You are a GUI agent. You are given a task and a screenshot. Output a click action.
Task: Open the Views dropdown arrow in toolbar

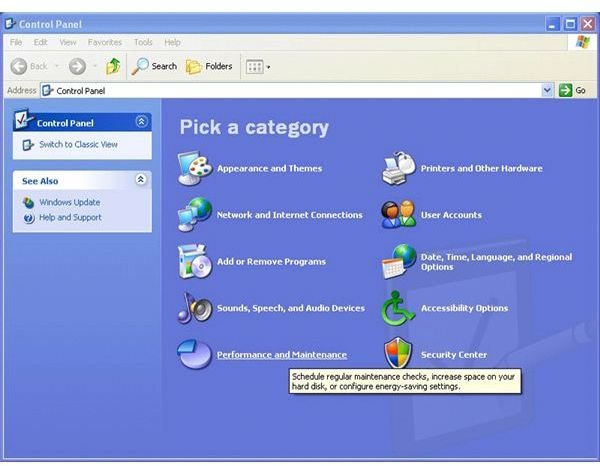268,67
